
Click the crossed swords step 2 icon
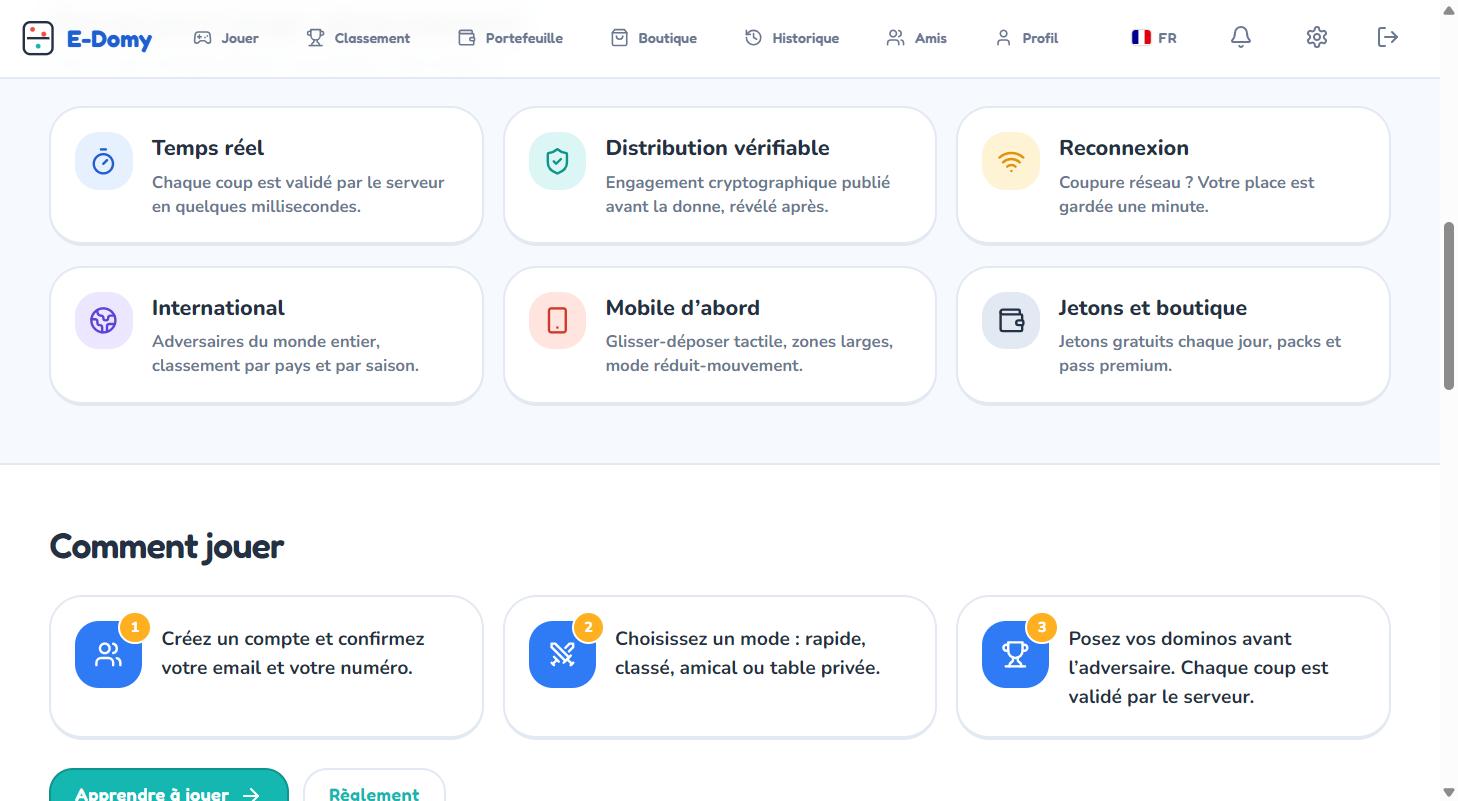[562, 655]
